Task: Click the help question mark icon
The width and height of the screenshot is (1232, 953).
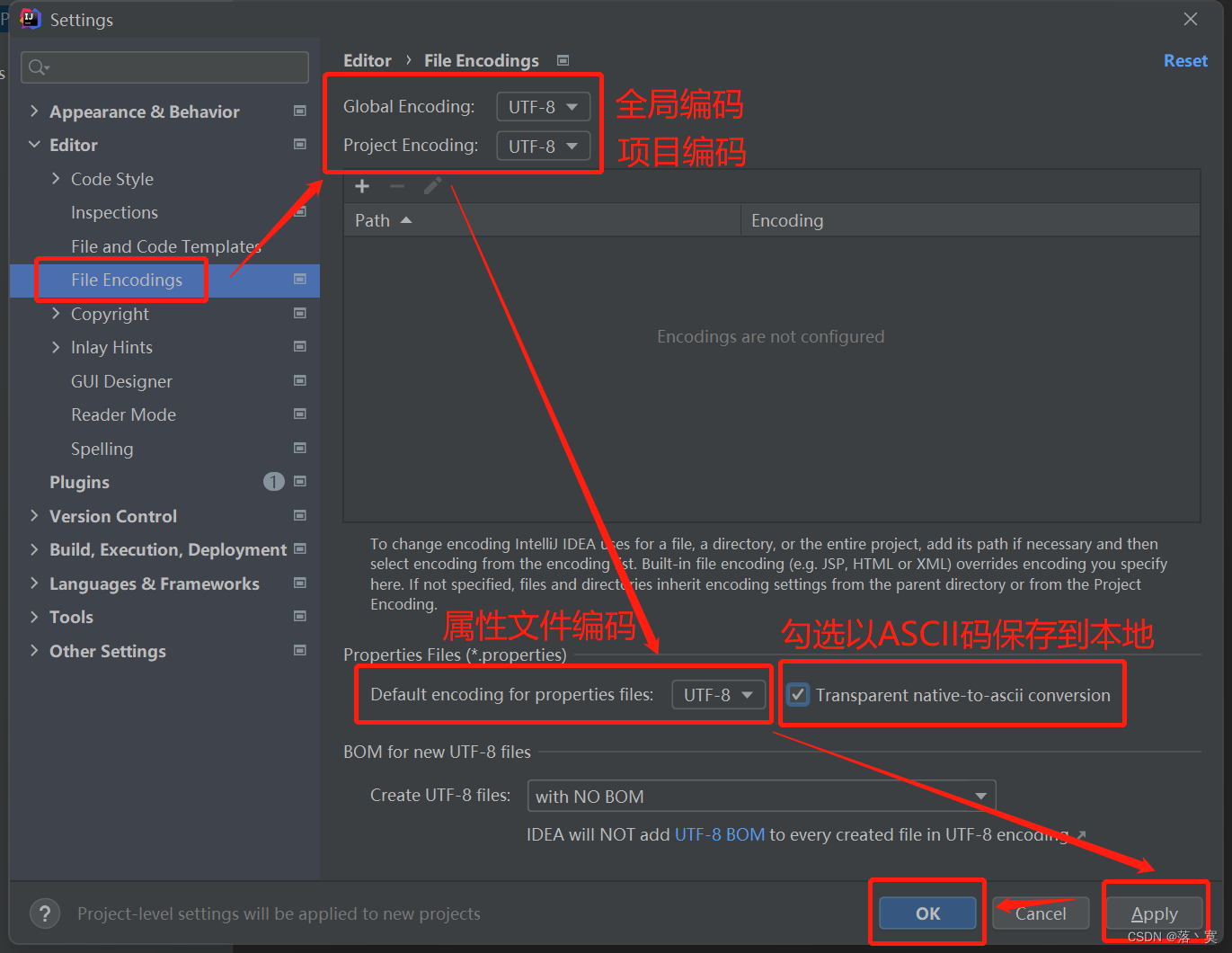Action: [x=45, y=913]
